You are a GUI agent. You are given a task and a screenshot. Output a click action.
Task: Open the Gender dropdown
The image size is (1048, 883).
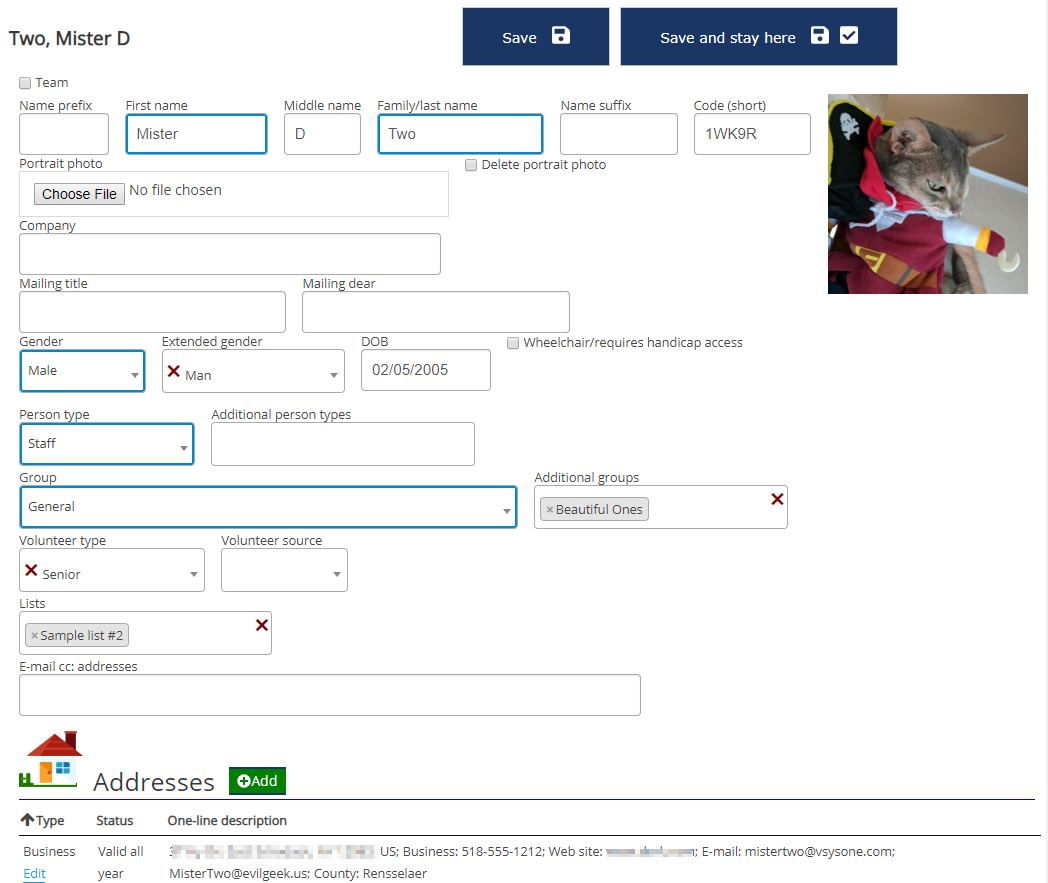pyautogui.click(x=82, y=371)
